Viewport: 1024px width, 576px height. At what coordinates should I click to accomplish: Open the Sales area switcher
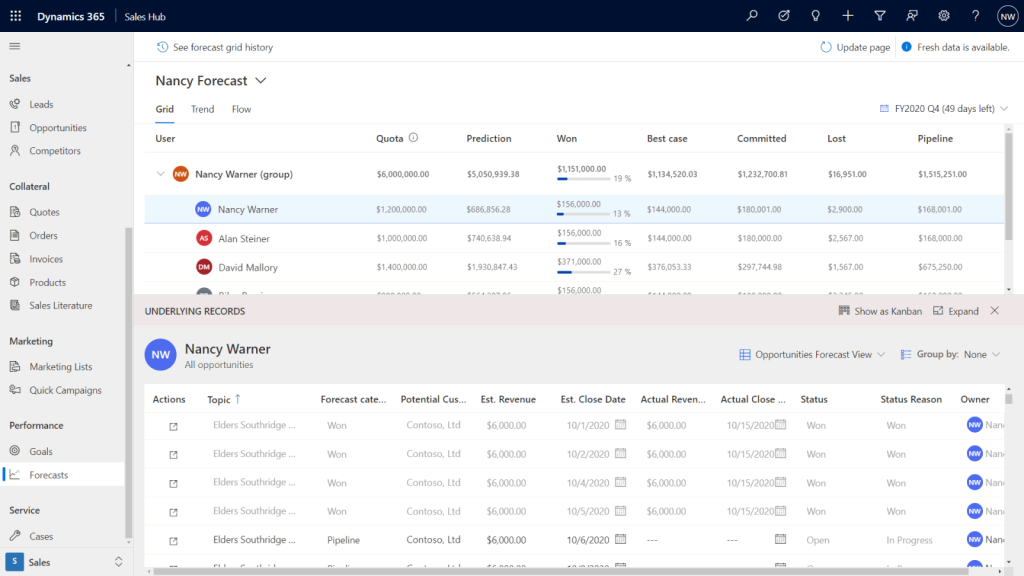[64, 562]
